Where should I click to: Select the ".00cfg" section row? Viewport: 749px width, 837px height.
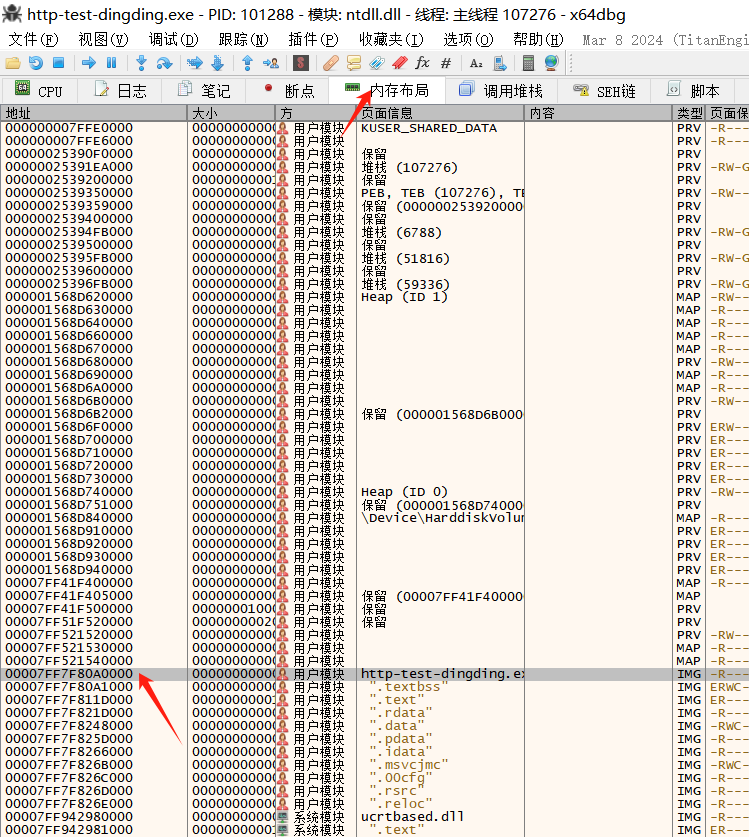pos(375,778)
